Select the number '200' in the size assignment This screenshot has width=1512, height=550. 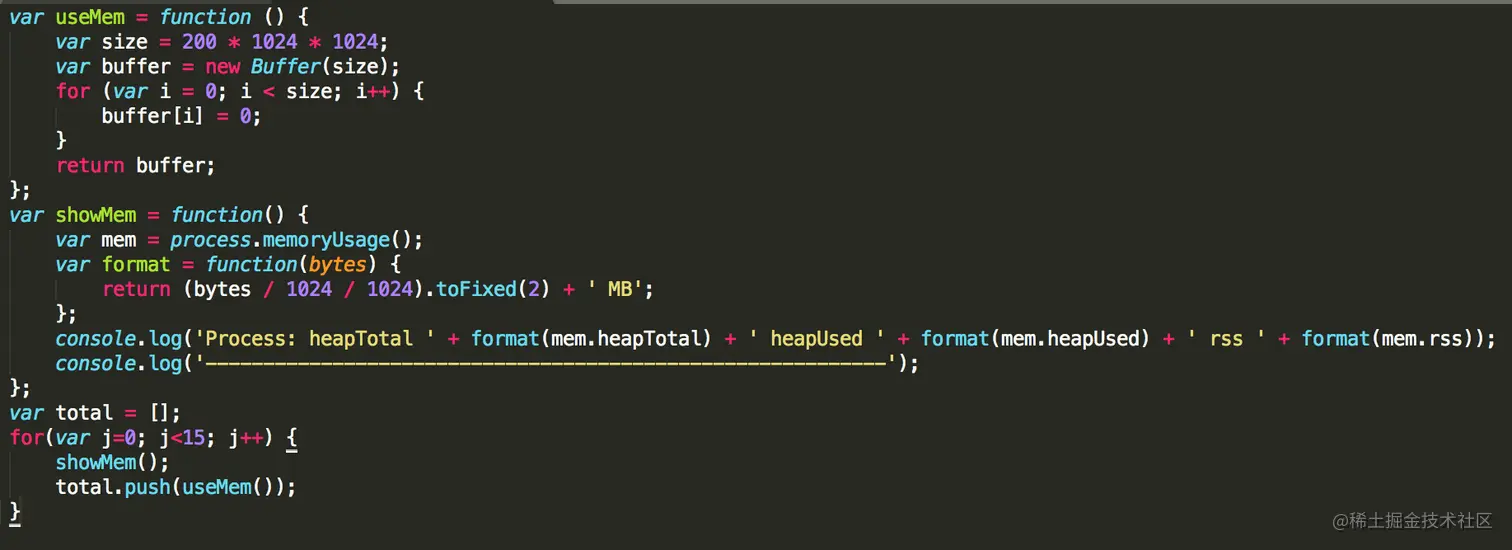click(x=199, y=42)
